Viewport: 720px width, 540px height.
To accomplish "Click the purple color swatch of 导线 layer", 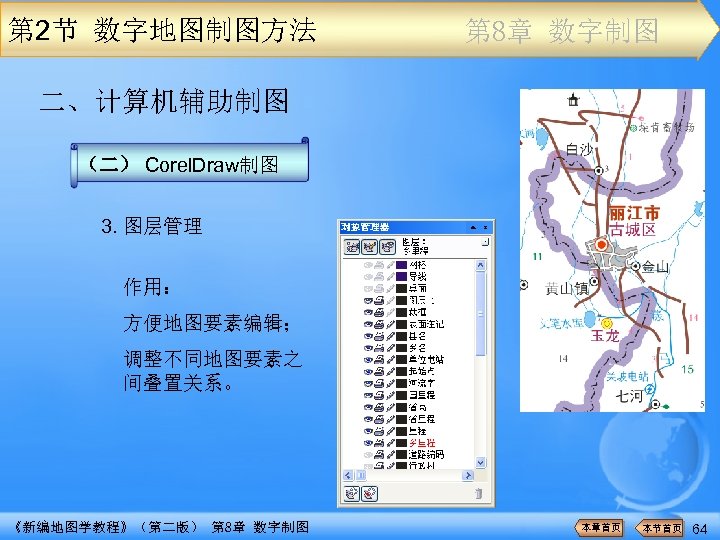I will (402, 276).
